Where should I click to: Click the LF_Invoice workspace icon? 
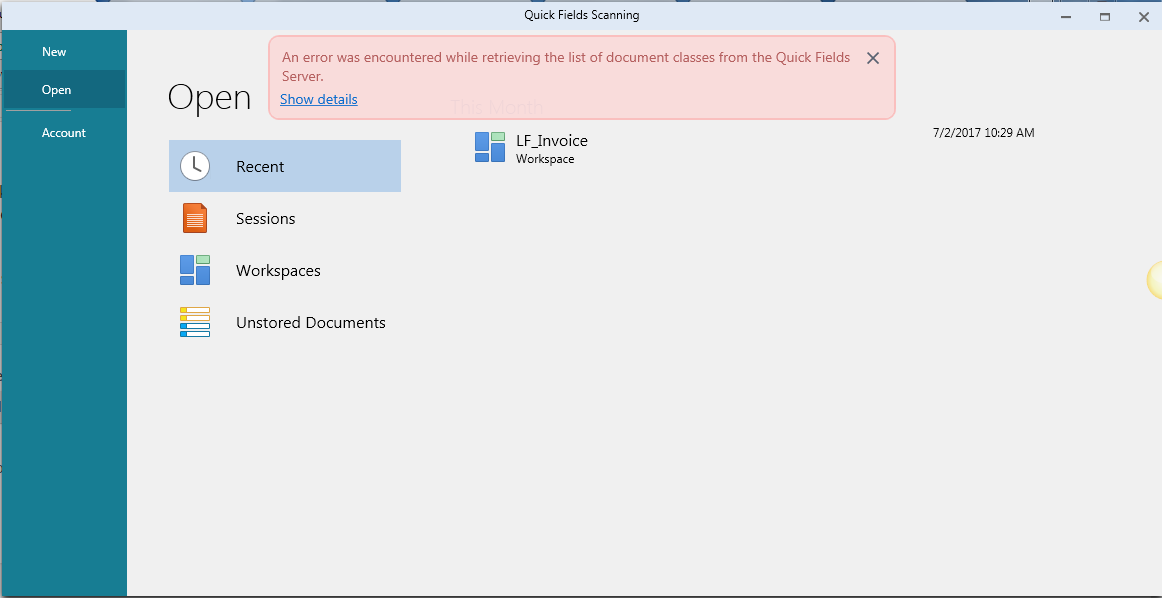490,147
